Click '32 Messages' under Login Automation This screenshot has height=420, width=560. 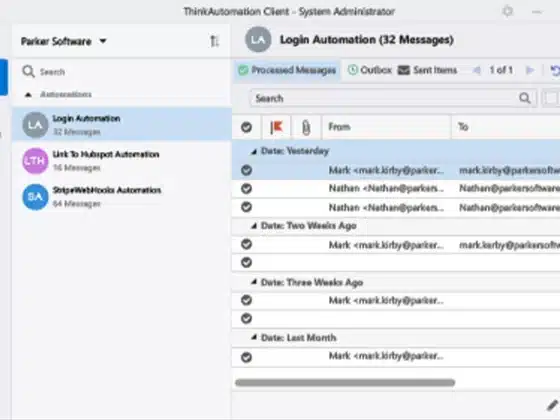click(x=76, y=132)
